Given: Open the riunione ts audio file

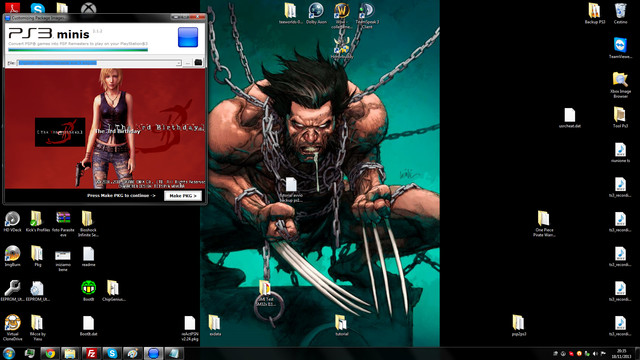Looking at the screenshot, I should (620, 152).
